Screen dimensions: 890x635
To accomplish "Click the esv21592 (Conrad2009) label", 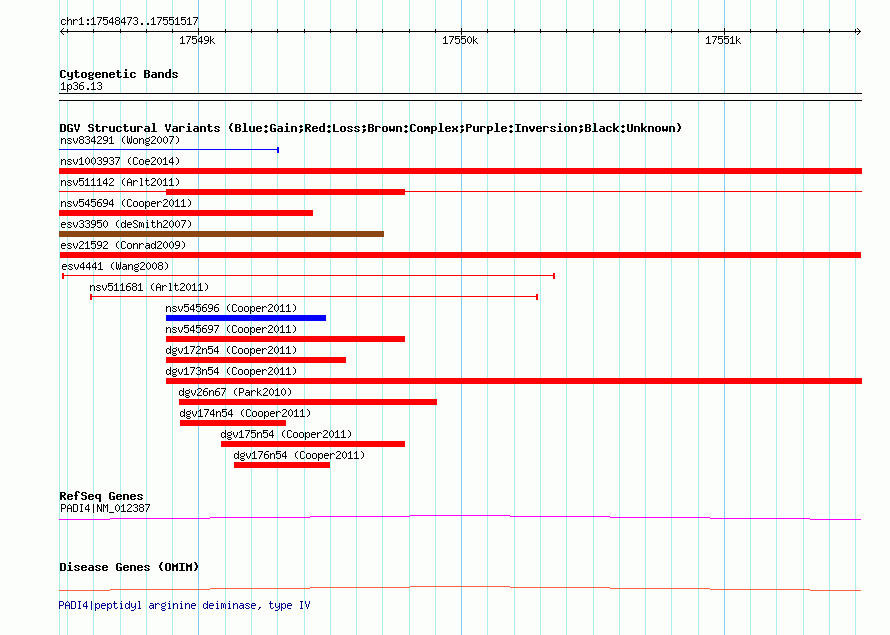I will pyautogui.click(x=123, y=245).
